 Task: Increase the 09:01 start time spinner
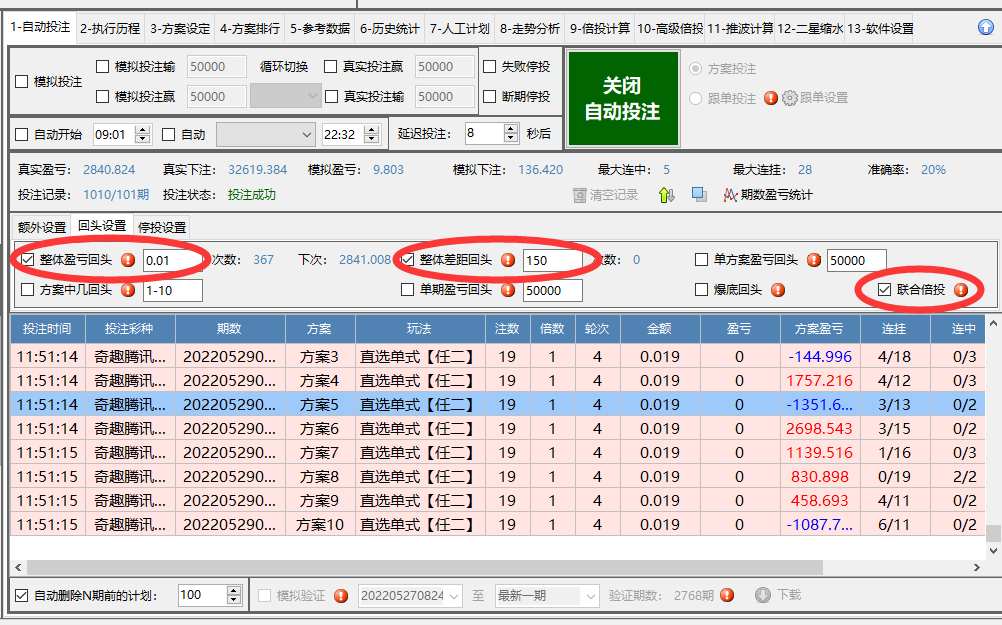(142, 129)
